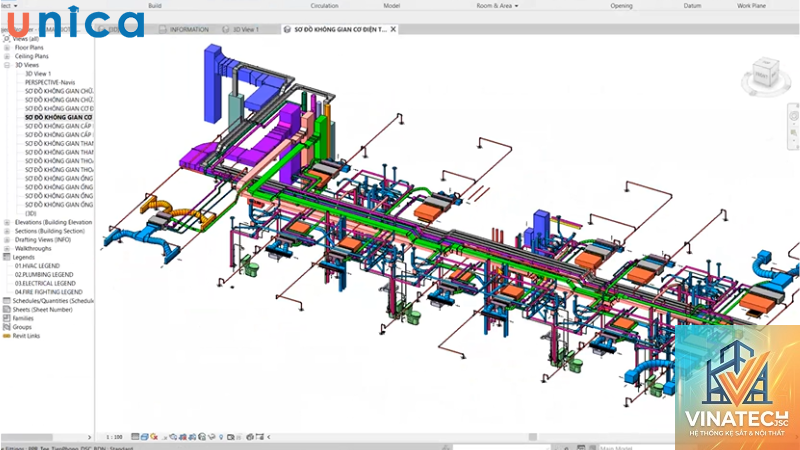Select 3D View 1 in Project Browser tree
Viewport: 800px width, 450px height.
pos(38,73)
